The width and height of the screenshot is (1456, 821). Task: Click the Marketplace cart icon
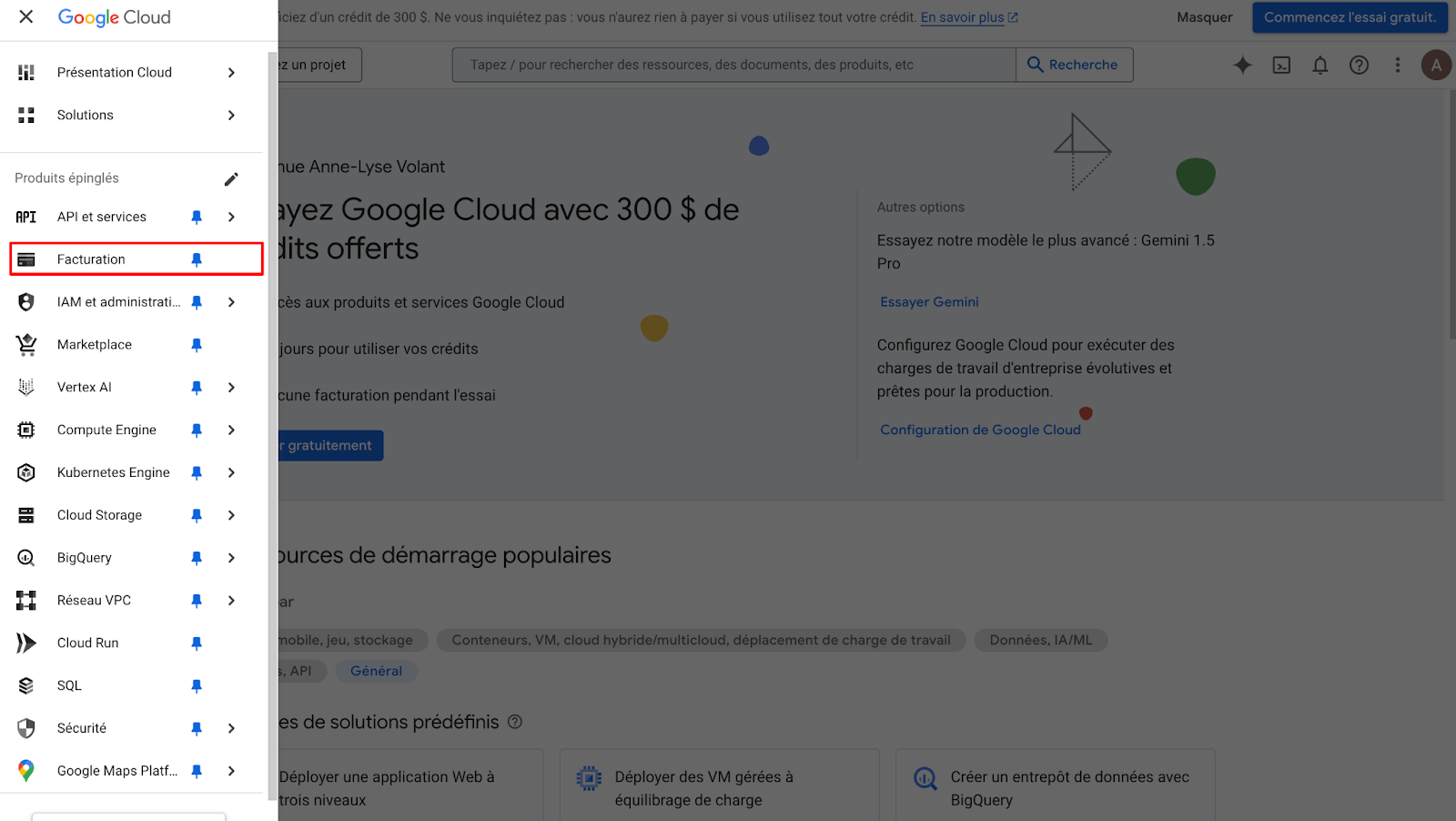(x=26, y=345)
